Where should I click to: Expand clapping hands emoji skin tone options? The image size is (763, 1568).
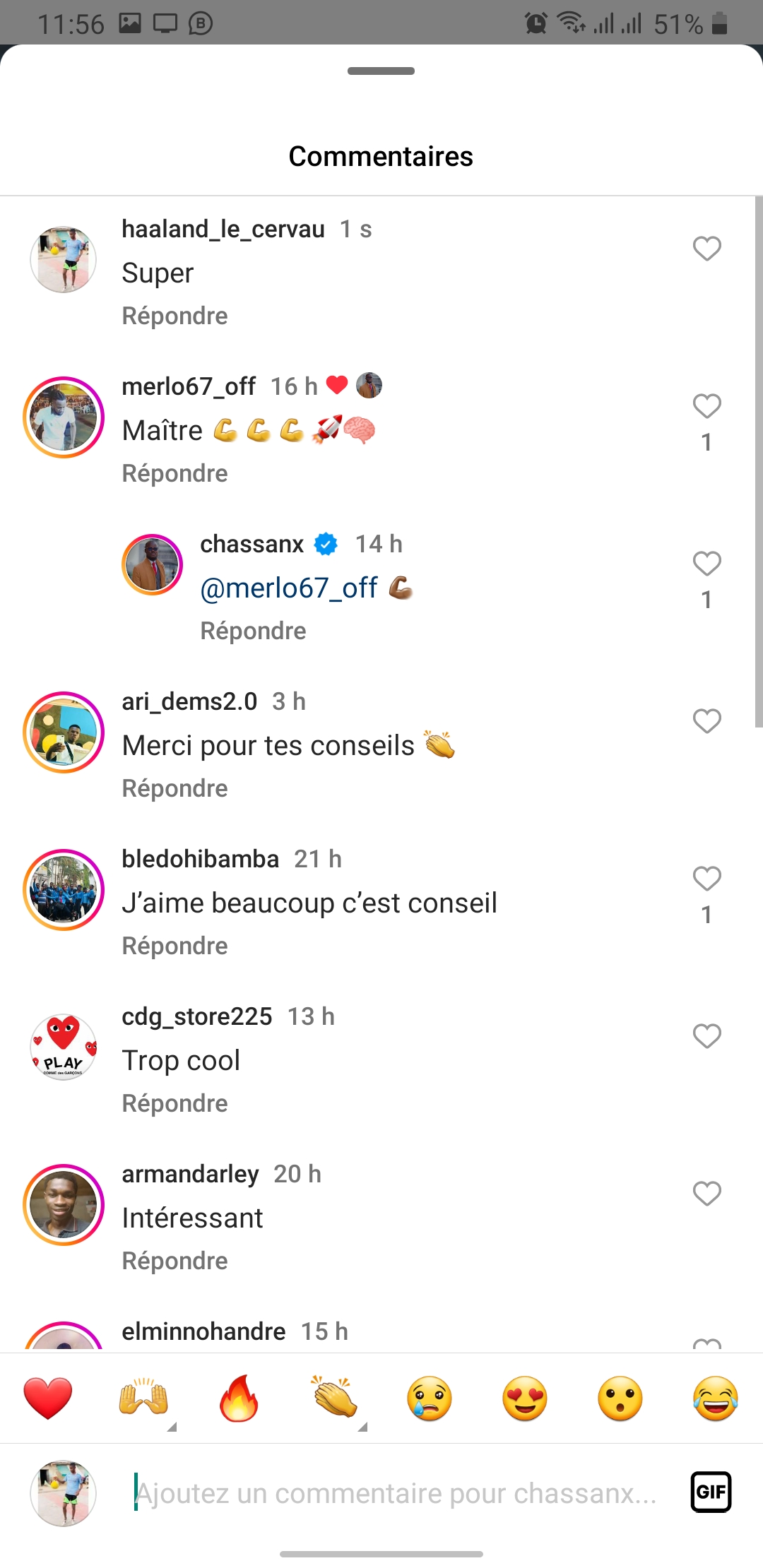[362, 1427]
